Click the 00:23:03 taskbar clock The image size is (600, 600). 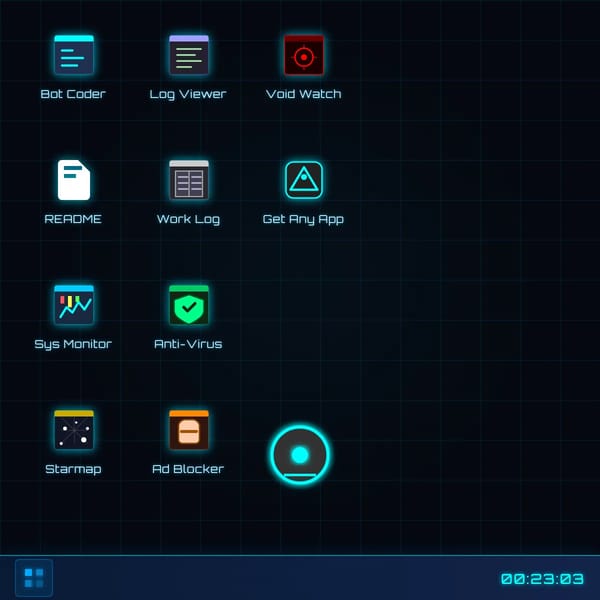click(542, 579)
